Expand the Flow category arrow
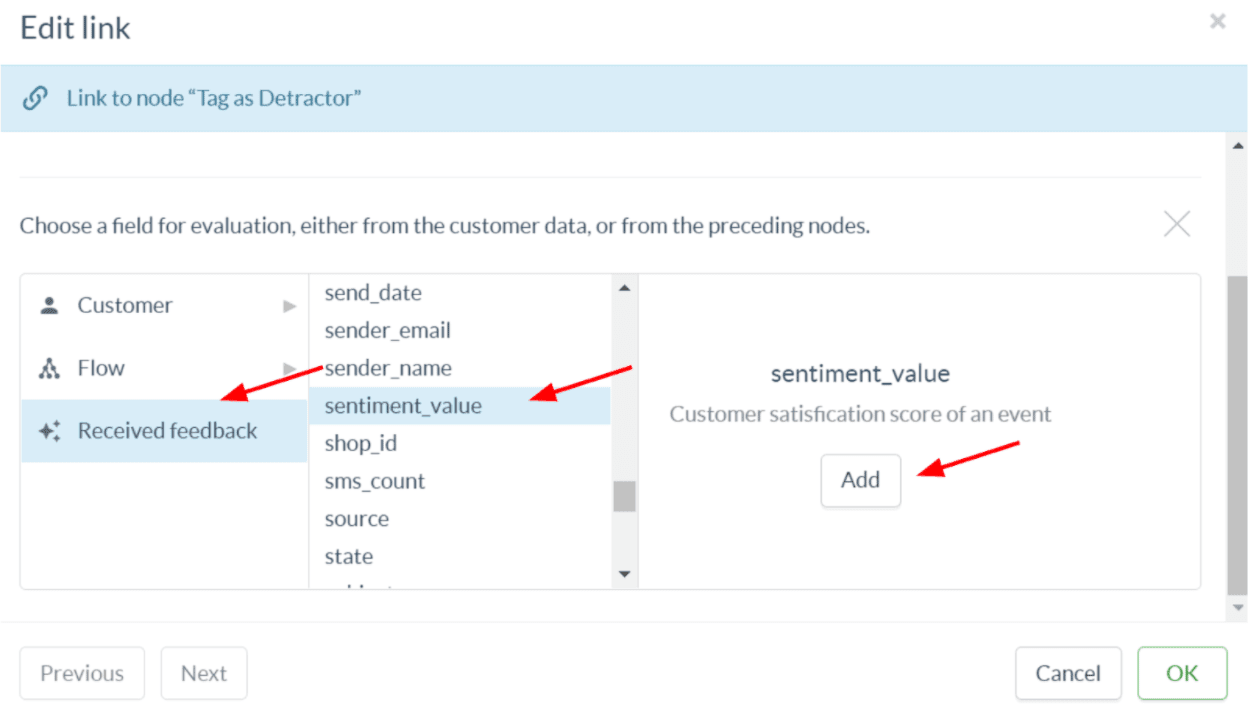This screenshot has width=1254, height=714. (290, 369)
